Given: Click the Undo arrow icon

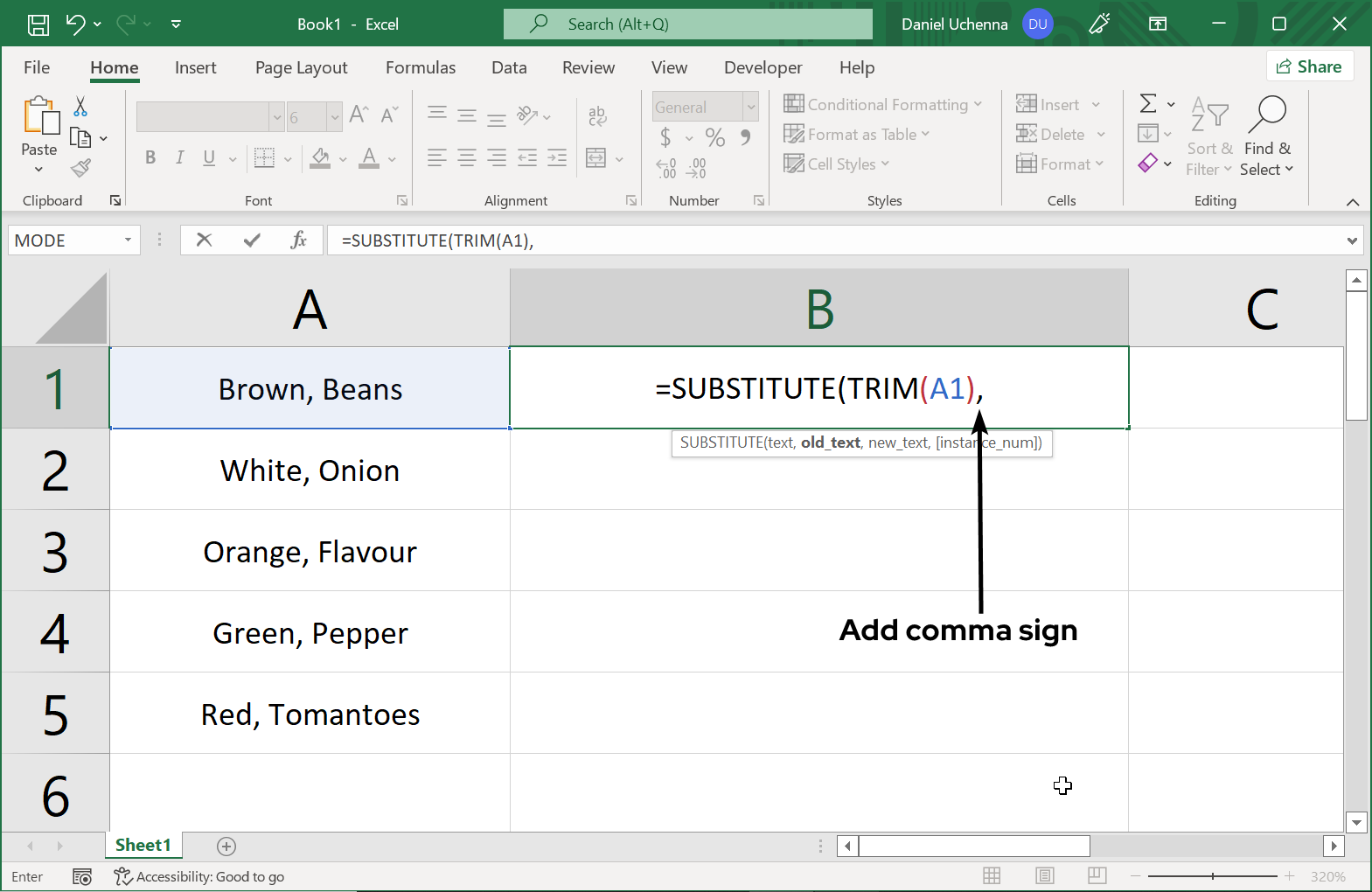Looking at the screenshot, I should [75, 24].
